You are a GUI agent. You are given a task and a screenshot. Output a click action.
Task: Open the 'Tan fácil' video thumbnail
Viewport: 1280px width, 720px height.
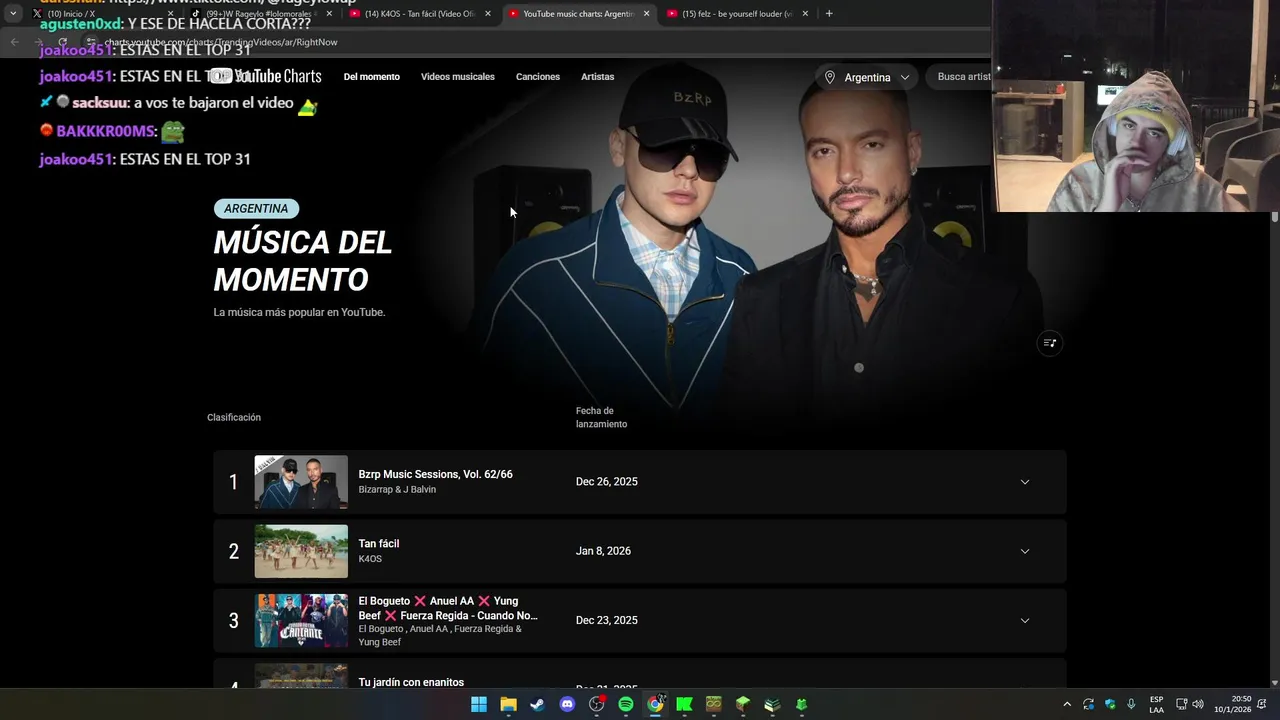301,551
